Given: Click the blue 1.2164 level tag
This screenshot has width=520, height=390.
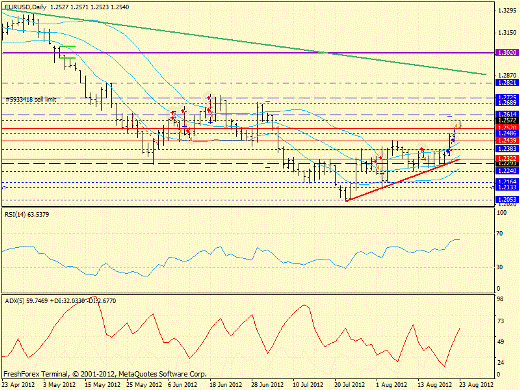Looking at the screenshot, I should (506, 182).
